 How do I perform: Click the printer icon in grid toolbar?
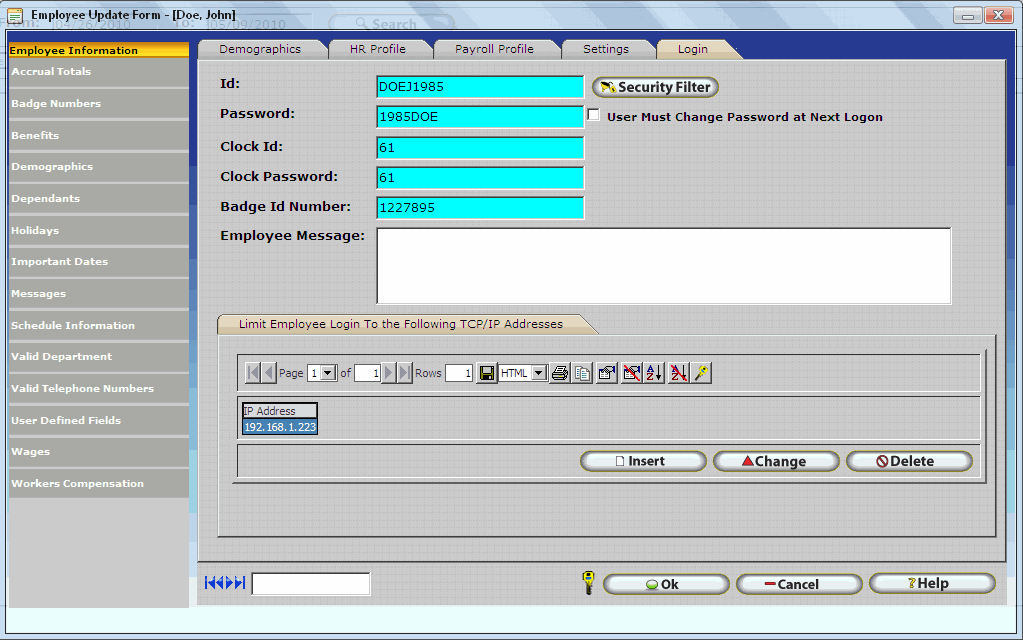click(560, 373)
